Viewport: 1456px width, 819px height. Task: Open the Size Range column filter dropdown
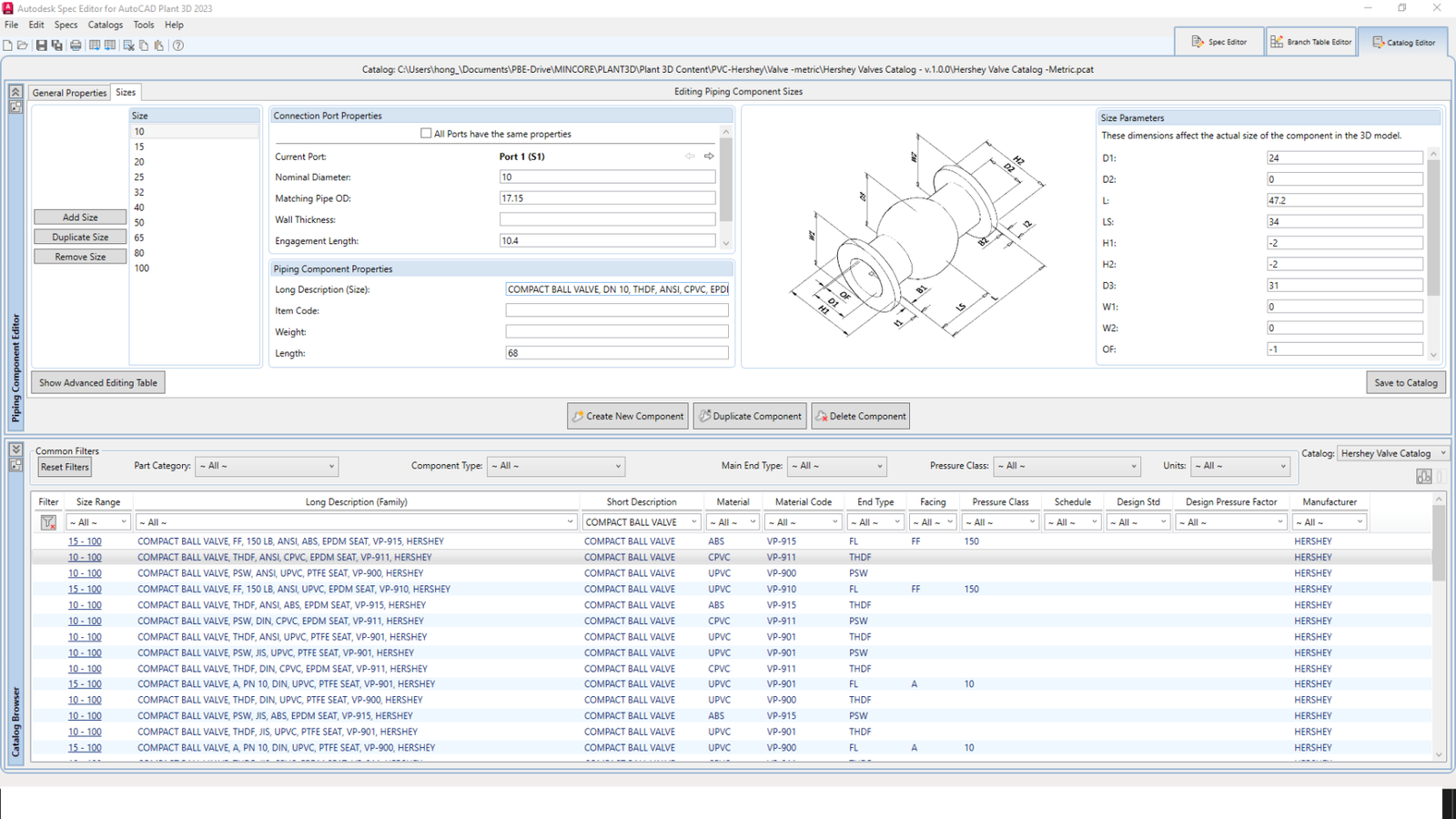point(98,522)
